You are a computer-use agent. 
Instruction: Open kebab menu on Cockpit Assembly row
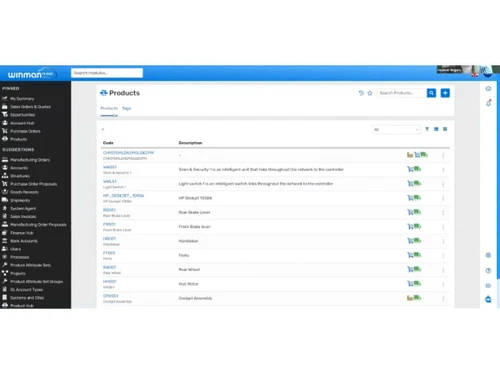click(x=443, y=298)
